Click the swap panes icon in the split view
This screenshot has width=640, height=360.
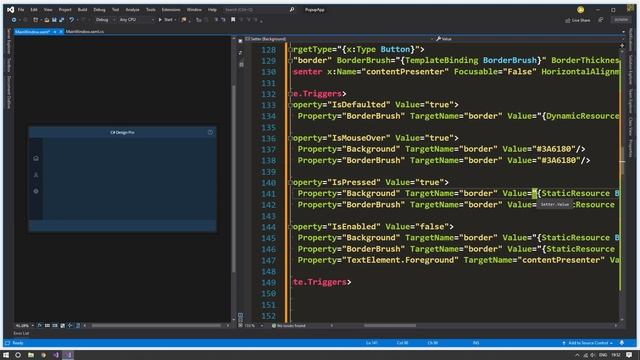(x=240, y=53)
